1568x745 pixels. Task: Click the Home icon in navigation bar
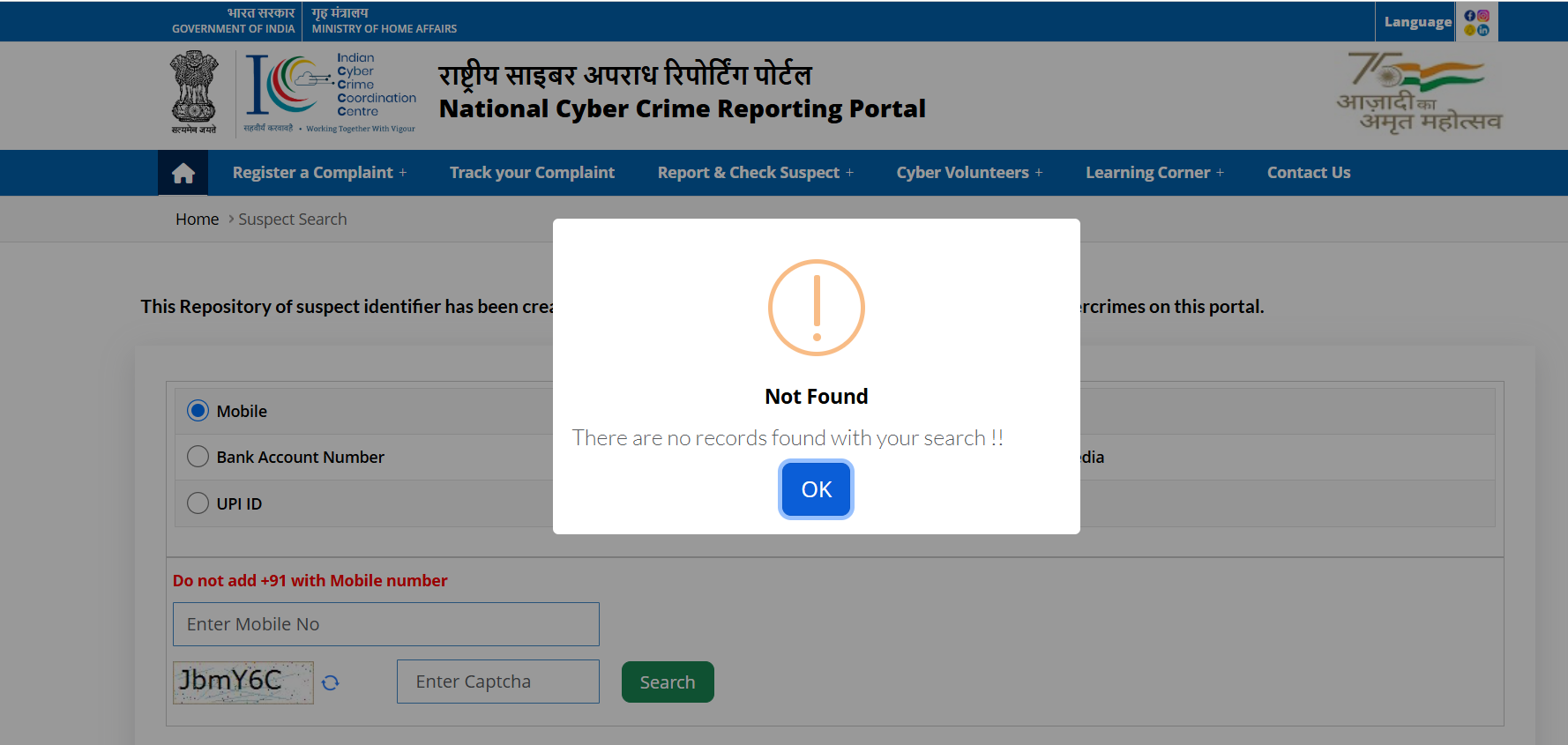click(183, 174)
